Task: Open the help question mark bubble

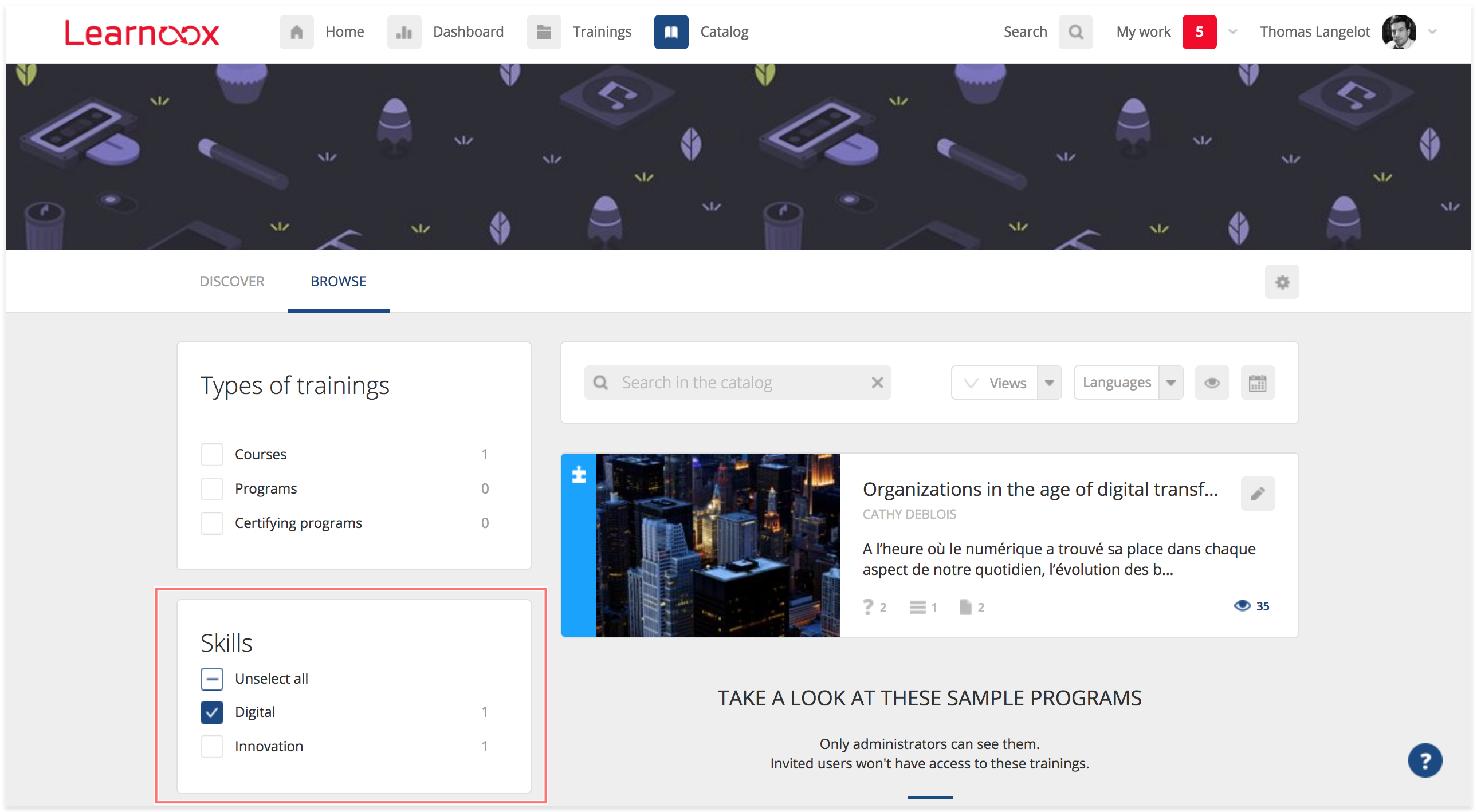Action: click(1425, 760)
